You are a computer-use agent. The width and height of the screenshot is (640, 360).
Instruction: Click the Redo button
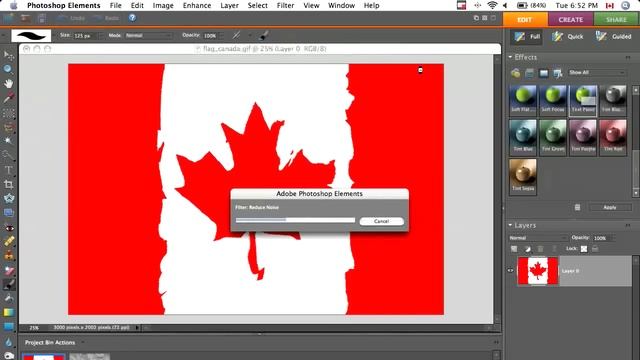(x=106, y=18)
